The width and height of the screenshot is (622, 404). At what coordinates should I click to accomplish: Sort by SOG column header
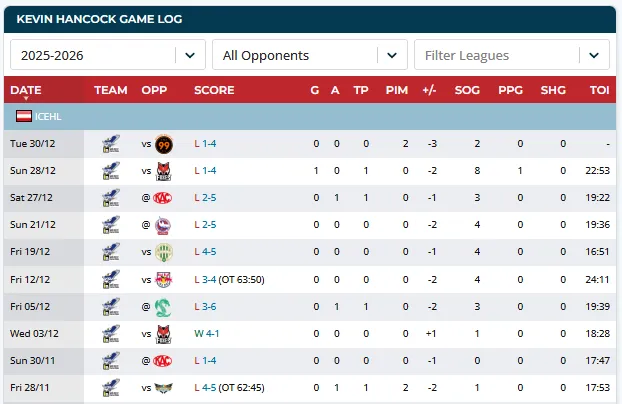click(x=466, y=90)
